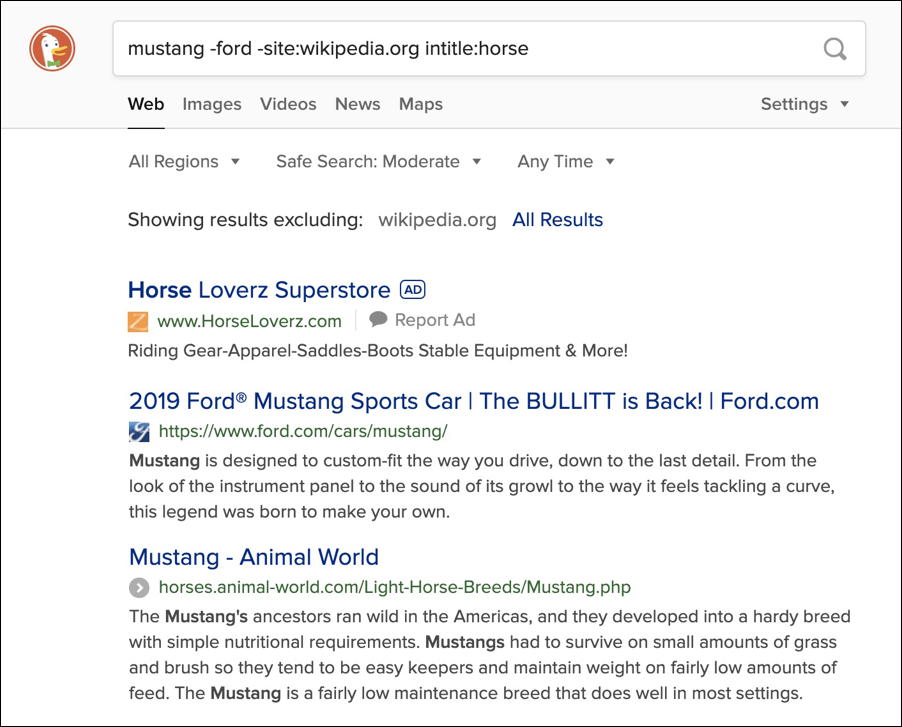Click the horses.animal-world.com URL

tap(395, 587)
